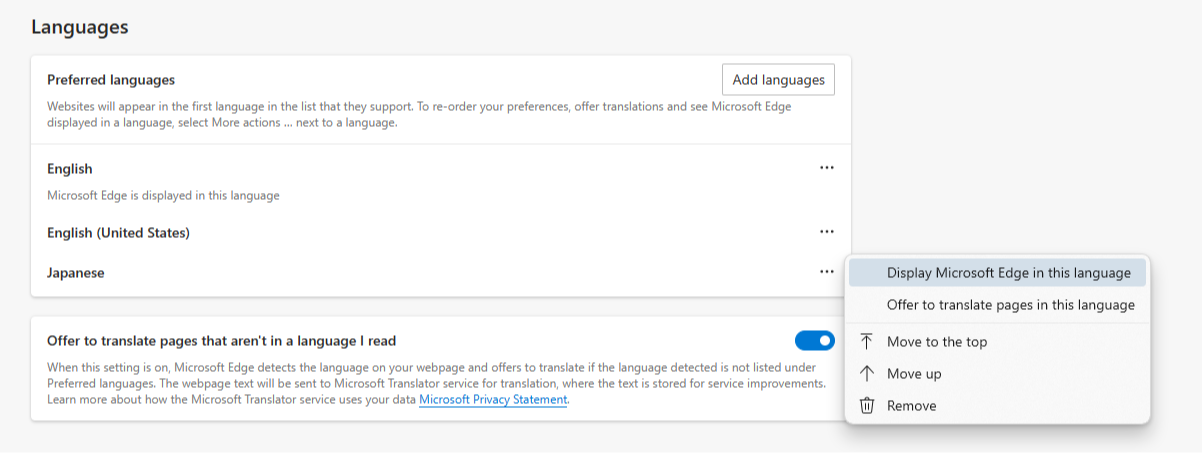Image resolution: width=1202 pixels, height=453 pixels.
Task: Click the English (United States) language entry
Action: coord(118,232)
